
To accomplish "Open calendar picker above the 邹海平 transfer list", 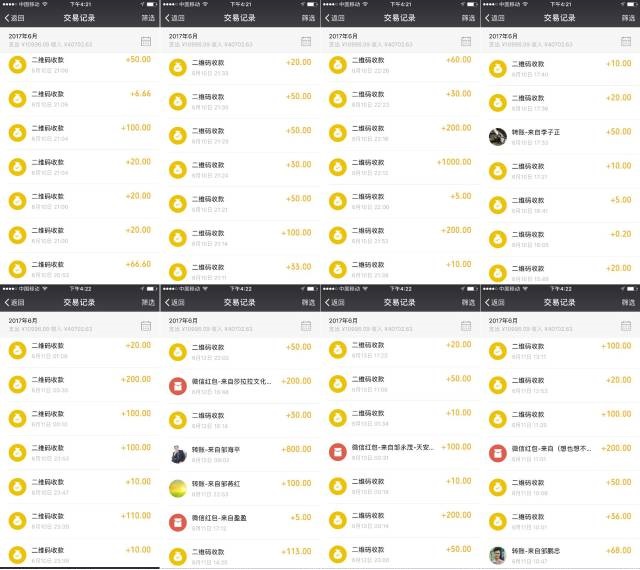I will pyautogui.click(x=306, y=323).
